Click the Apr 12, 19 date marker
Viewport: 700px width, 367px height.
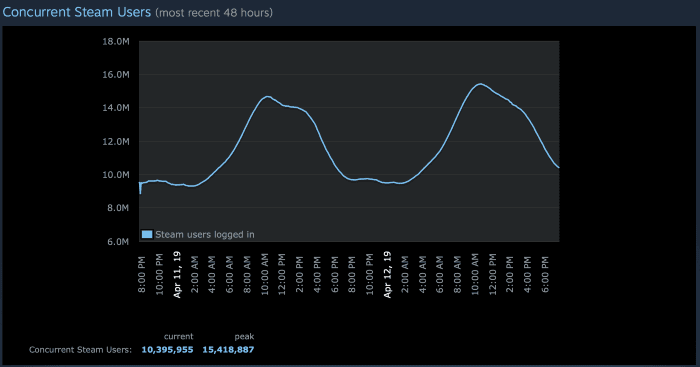pos(387,274)
